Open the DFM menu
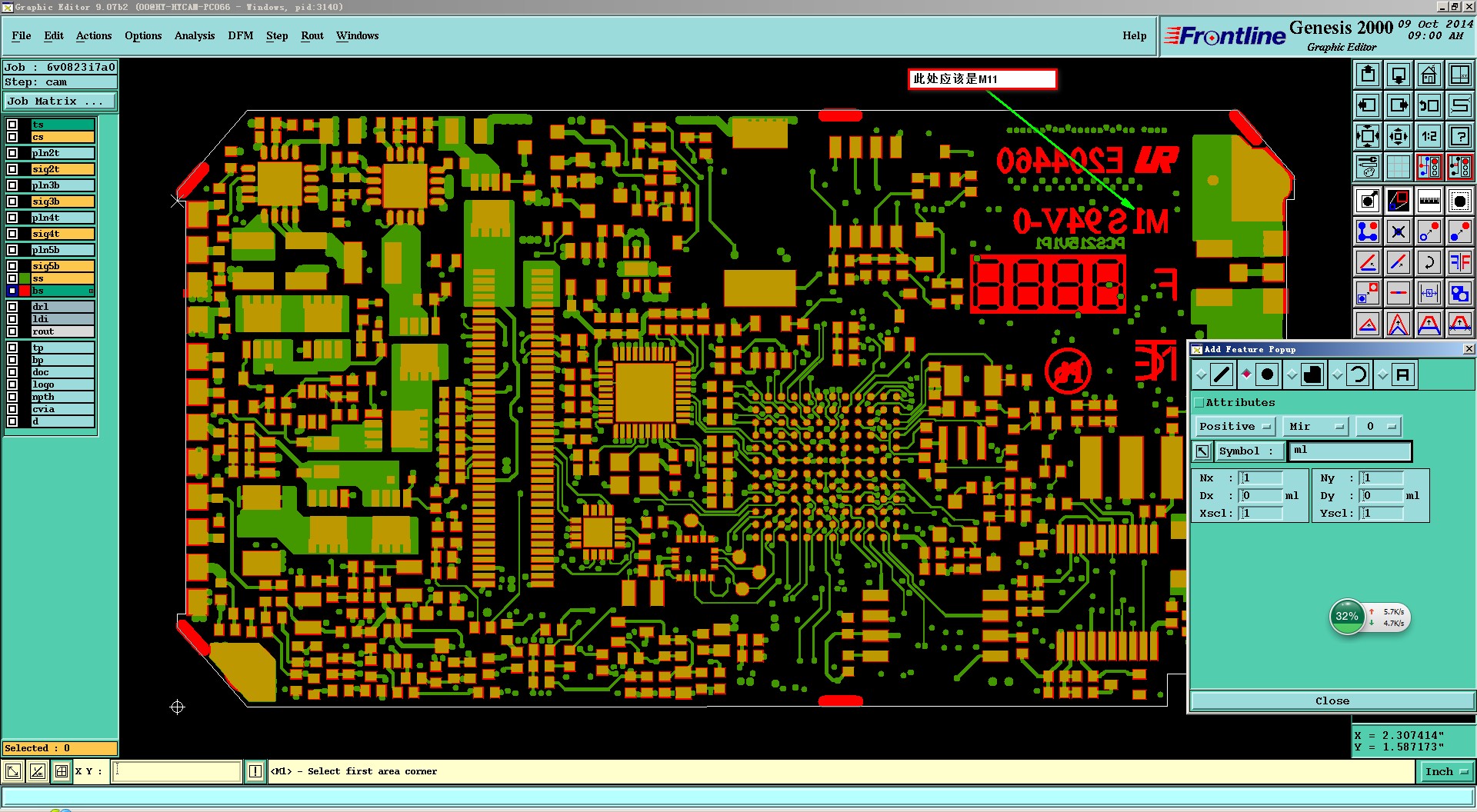This screenshot has width=1477, height=812. (241, 36)
